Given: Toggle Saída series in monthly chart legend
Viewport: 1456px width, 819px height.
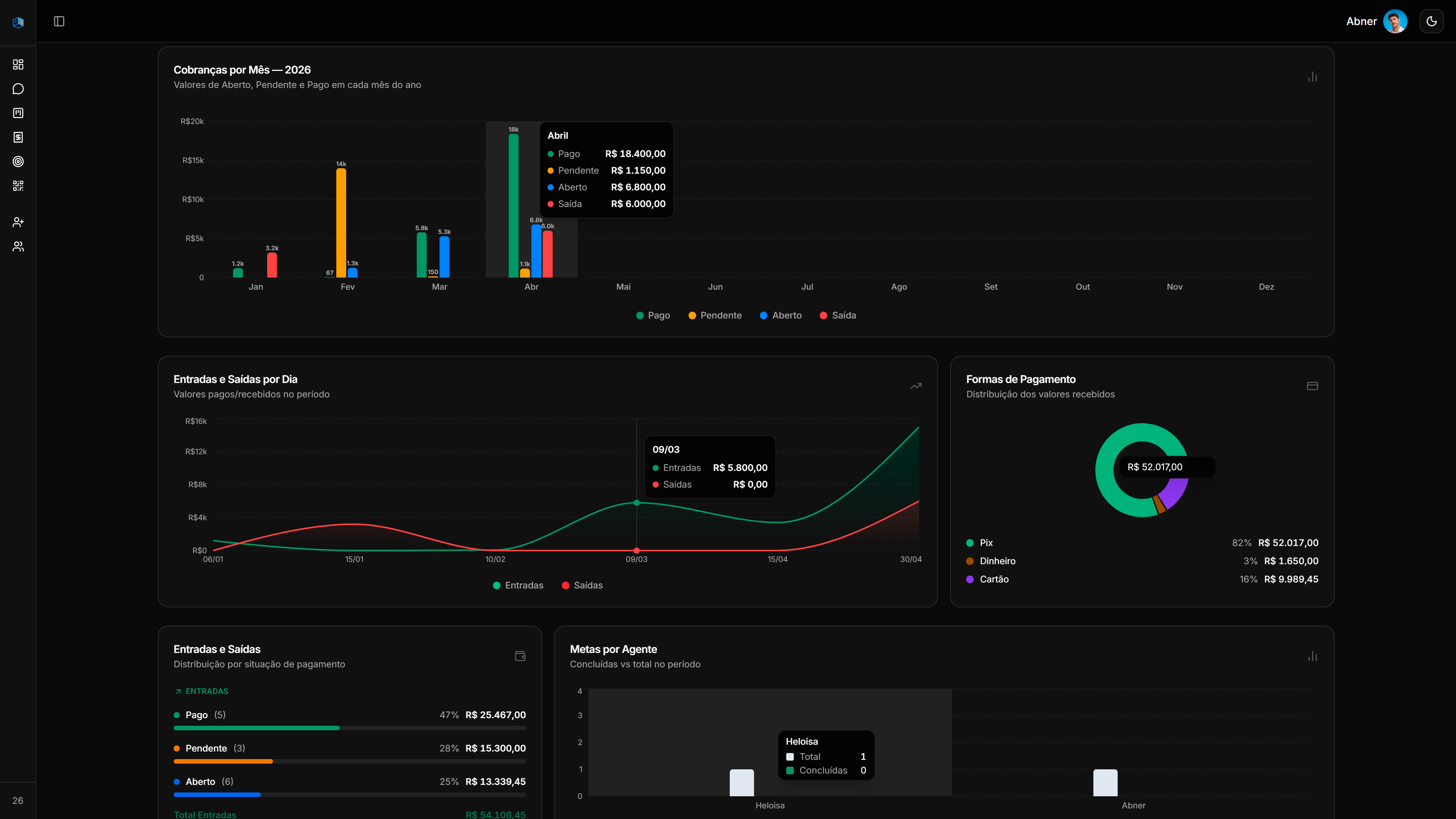Looking at the screenshot, I should click(838, 315).
